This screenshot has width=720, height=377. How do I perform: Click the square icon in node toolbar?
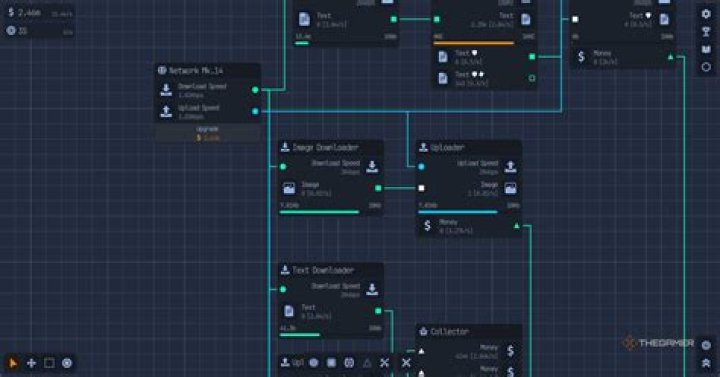coord(332,363)
